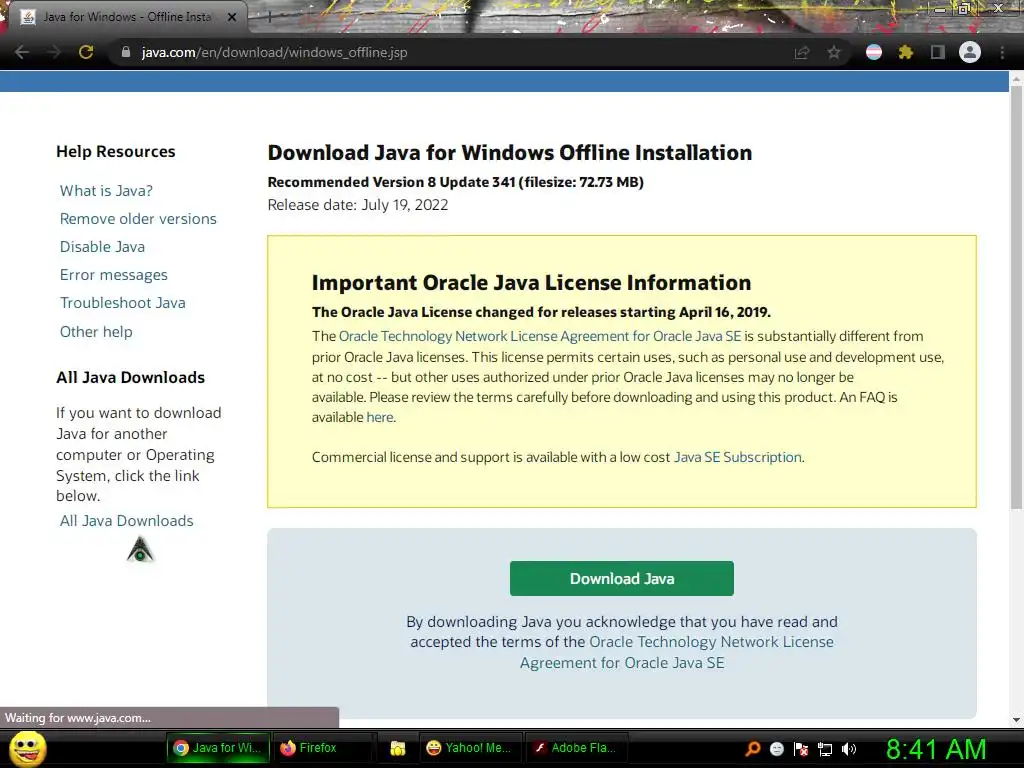Click the 8:41 AM taskbar clock

[x=936, y=749]
